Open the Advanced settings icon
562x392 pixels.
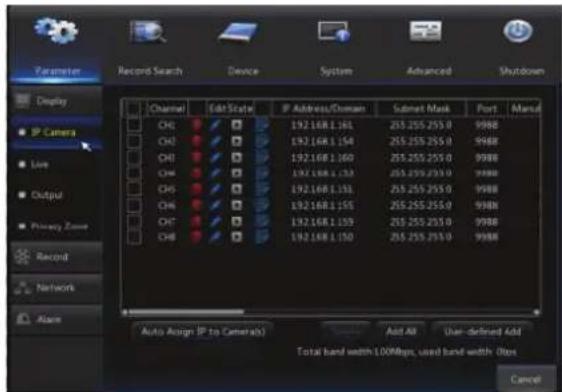click(425, 31)
